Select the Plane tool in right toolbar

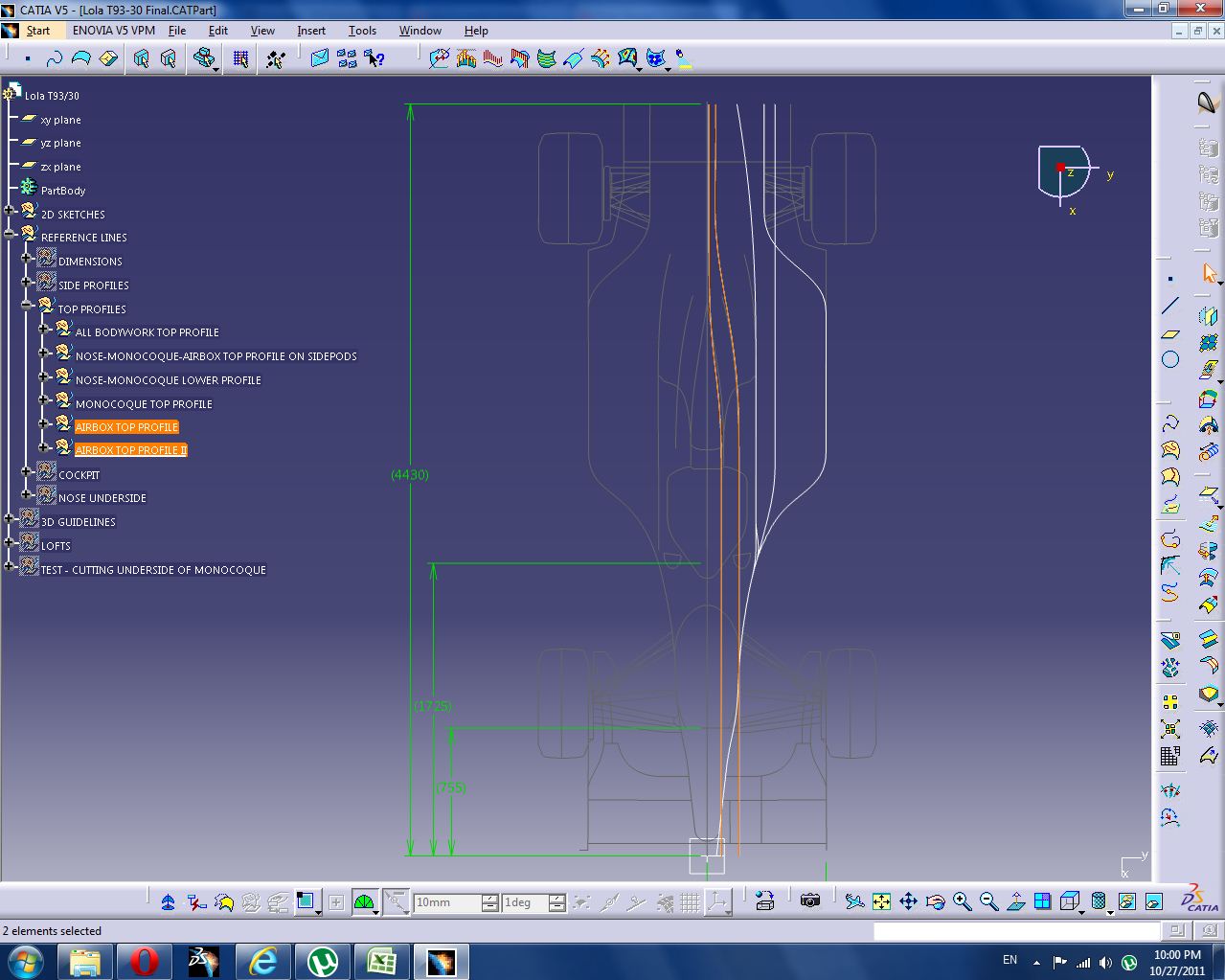pyautogui.click(x=1170, y=333)
